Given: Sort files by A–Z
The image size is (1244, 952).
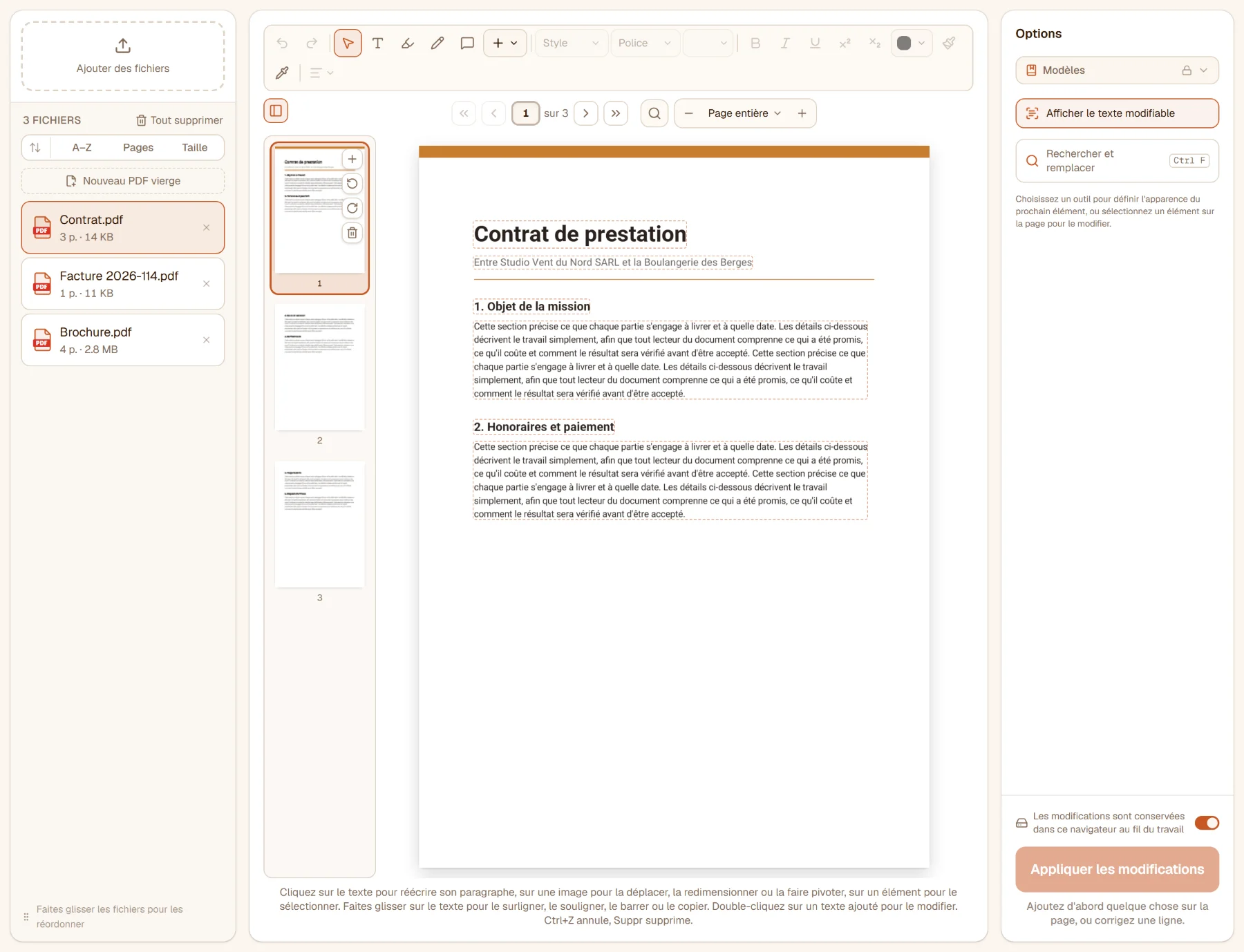Looking at the screenshot, I should point(82,148).
